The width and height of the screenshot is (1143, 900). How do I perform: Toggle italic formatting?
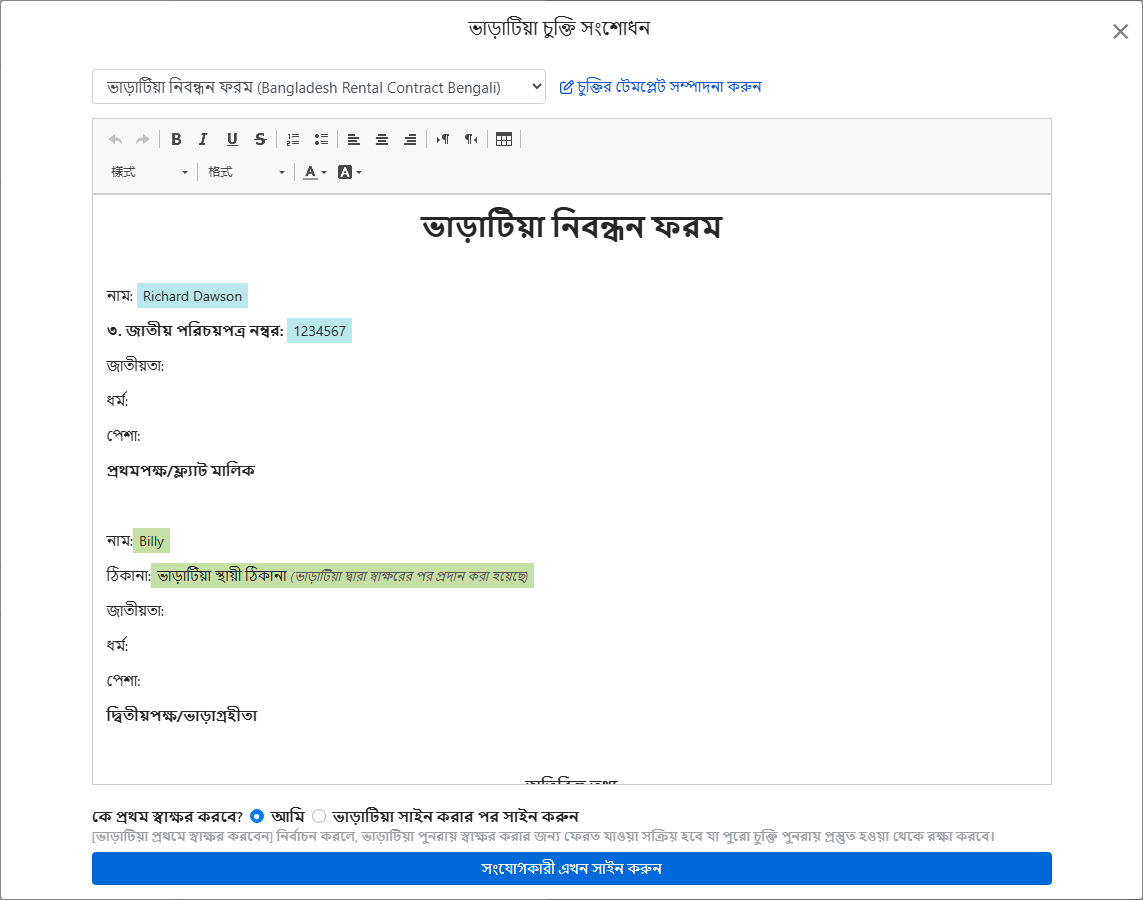pos(203,139)
